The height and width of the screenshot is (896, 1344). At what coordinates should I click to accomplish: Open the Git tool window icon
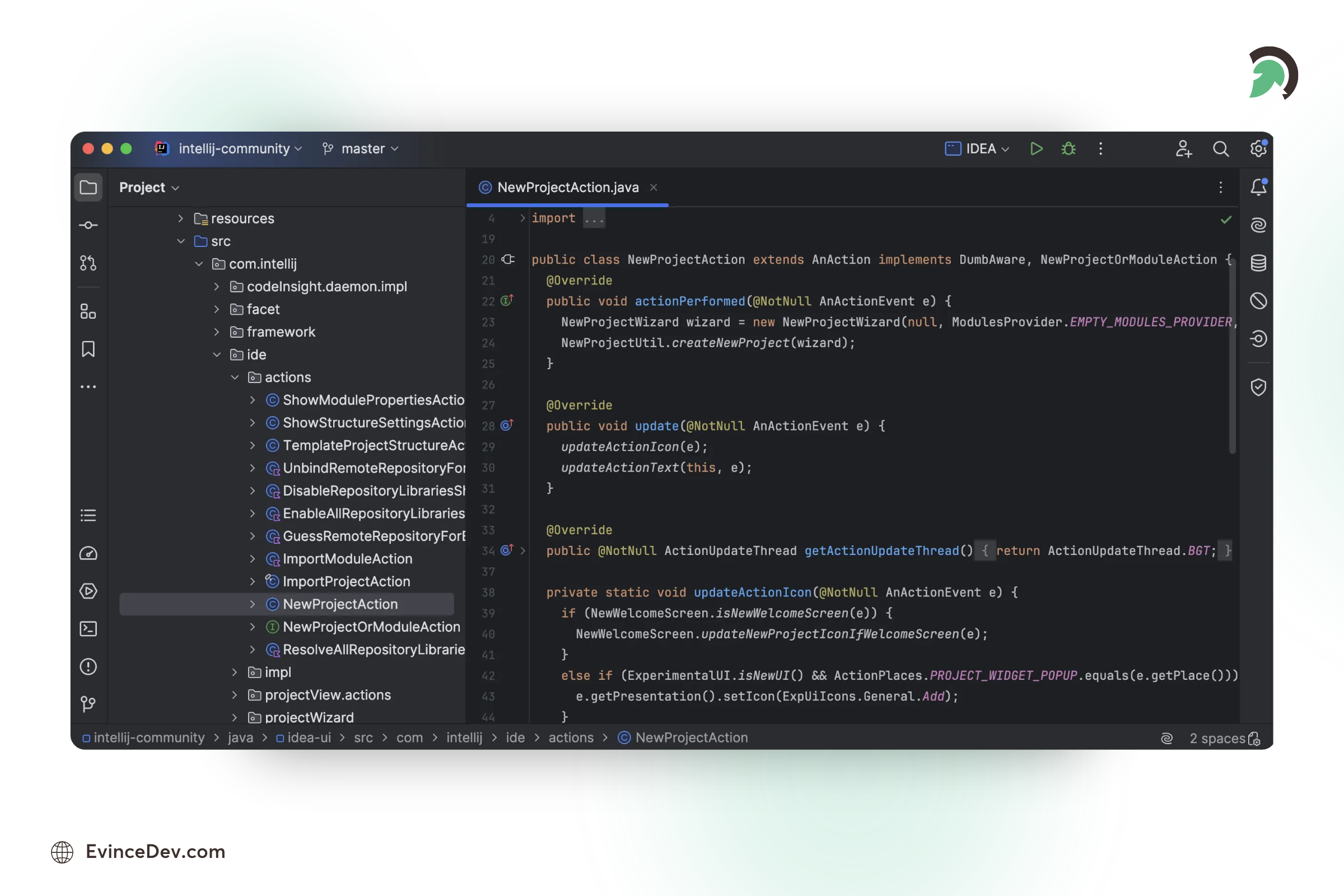click(88, 704)
